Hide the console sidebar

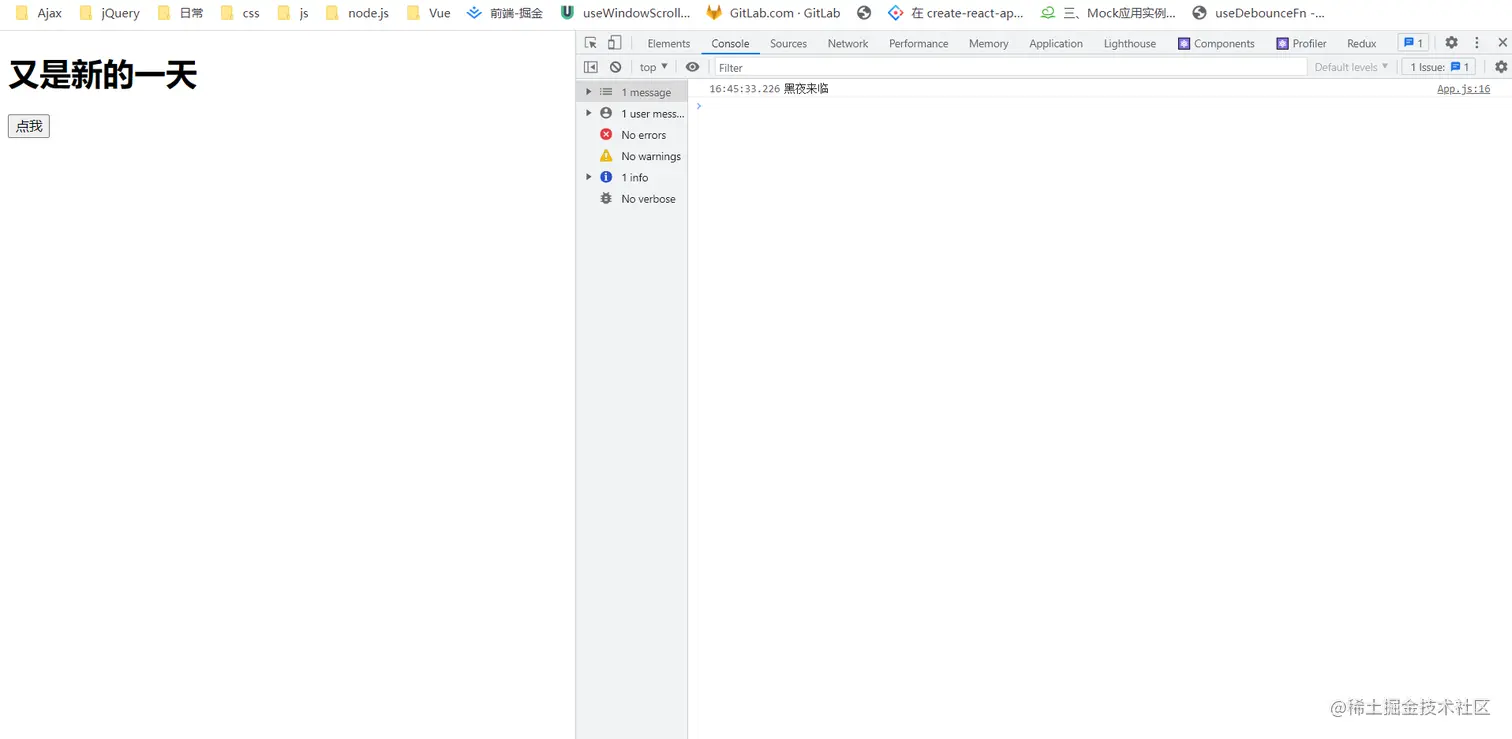tap(591, 67)
